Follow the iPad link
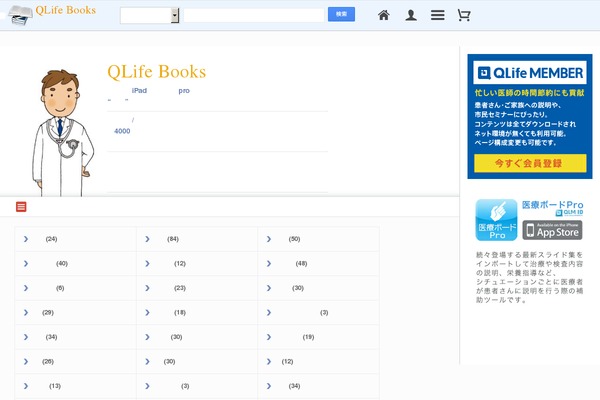600x400 pixels. pyautogui.click(x=139, y=91)
